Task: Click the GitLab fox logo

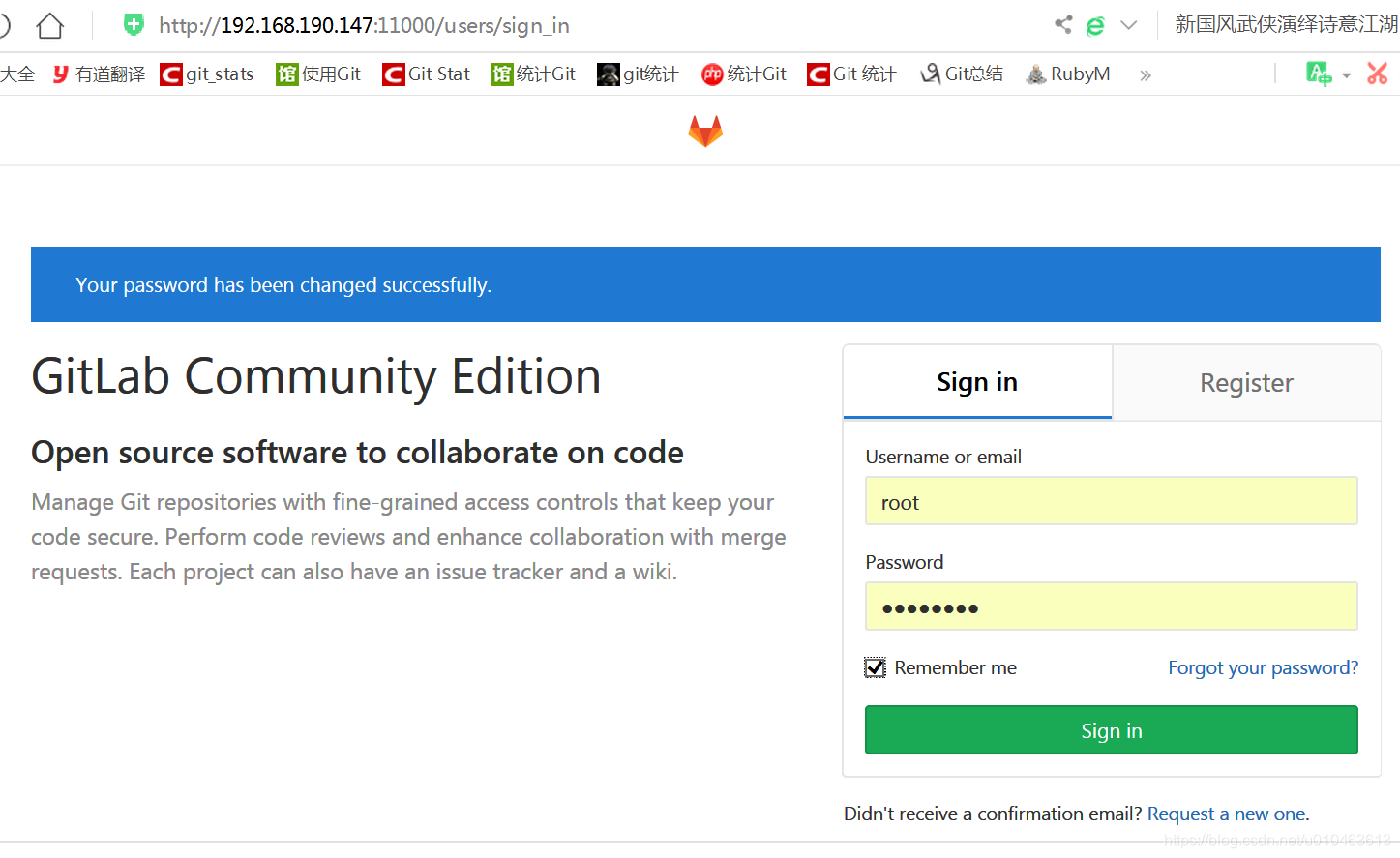Action: point(705,131)
